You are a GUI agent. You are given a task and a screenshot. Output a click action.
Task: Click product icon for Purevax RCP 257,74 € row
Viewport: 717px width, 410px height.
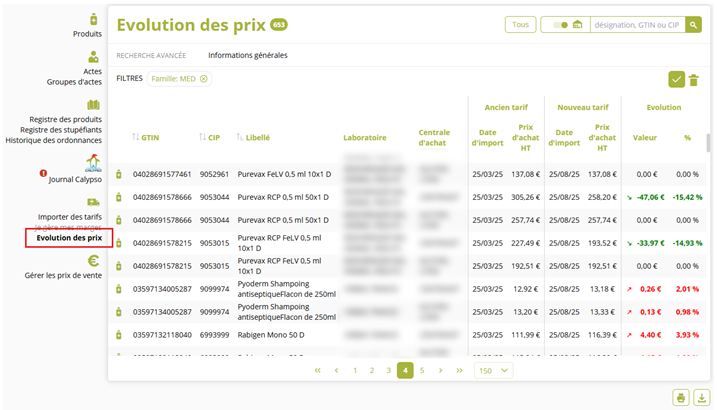tap(119, 220)
